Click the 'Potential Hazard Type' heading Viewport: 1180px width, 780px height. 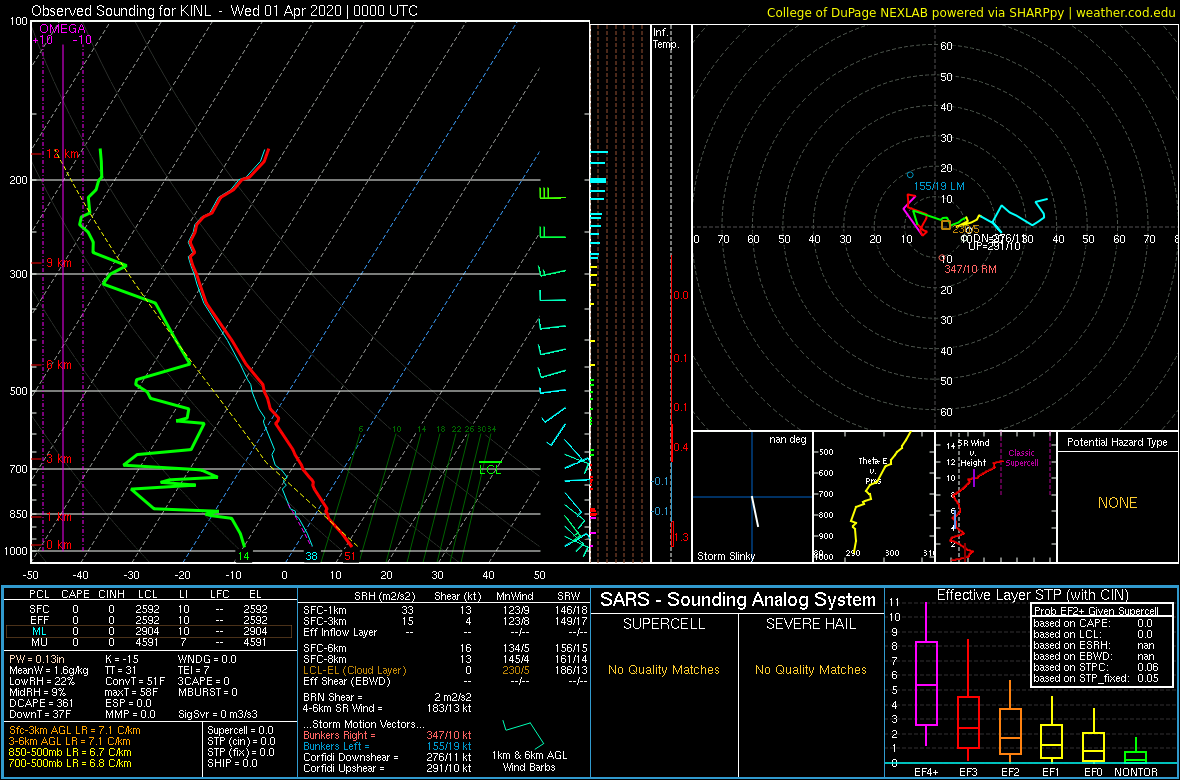pyautogui.click(x=1117, y=442)
